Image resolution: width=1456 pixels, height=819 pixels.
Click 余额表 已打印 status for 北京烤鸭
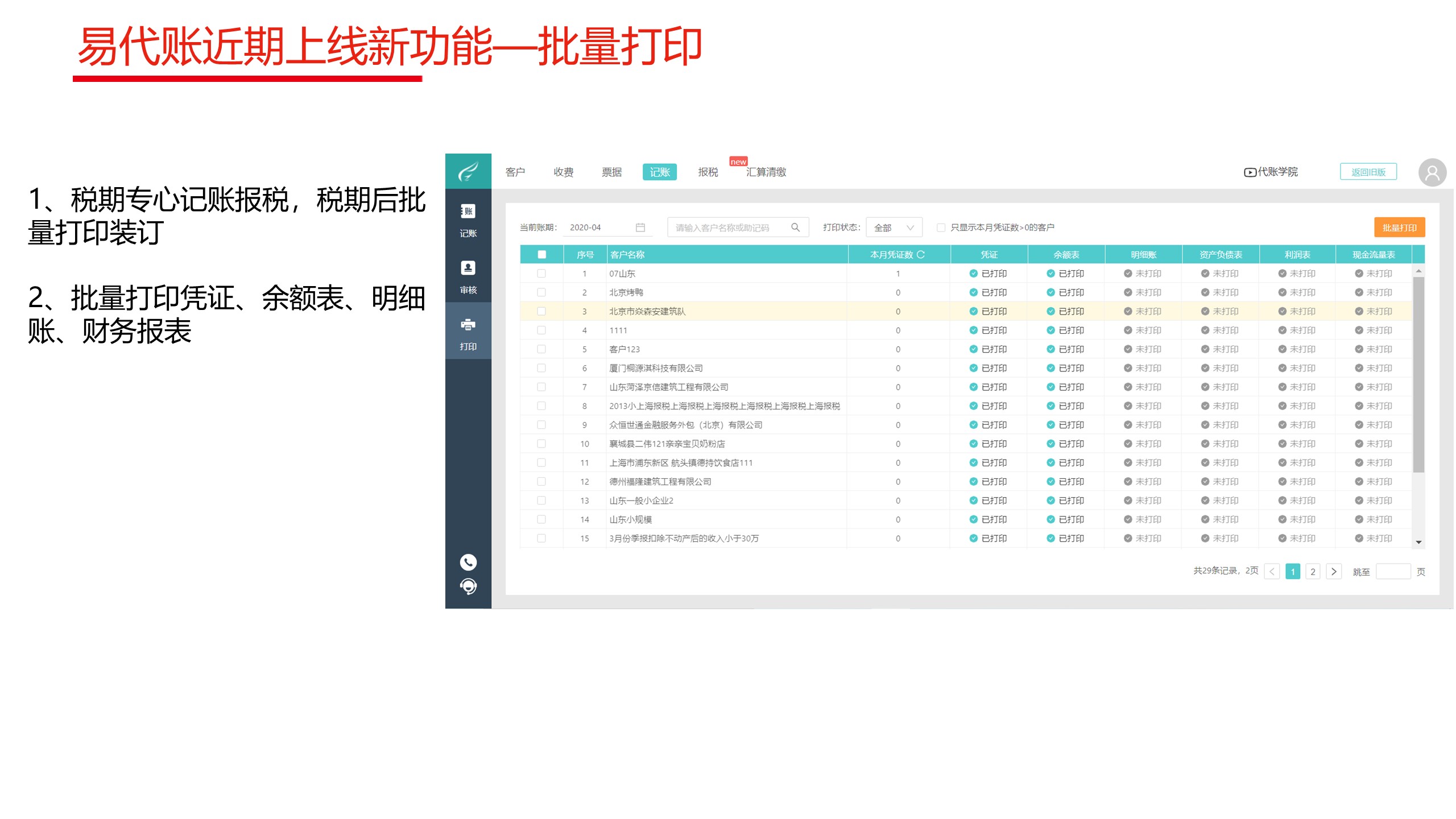[x=1066, y=292]
